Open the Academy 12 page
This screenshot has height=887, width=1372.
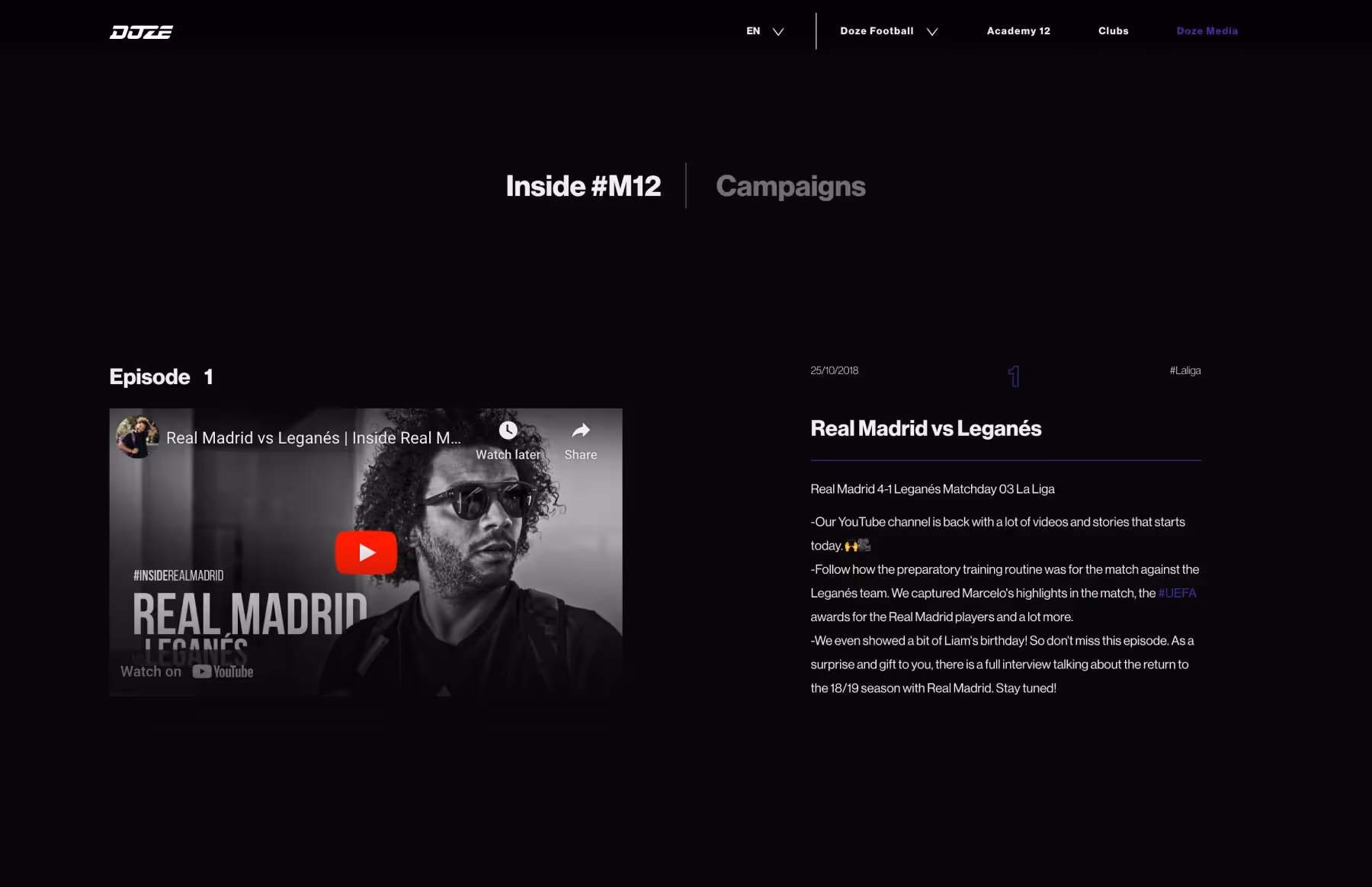pyautogui.click(x=1018, y=31)
